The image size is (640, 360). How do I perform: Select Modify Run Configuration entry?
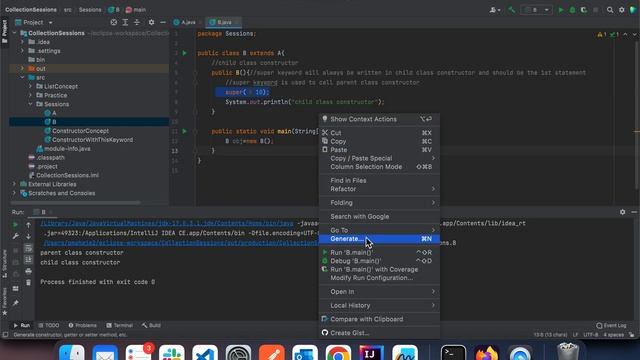pyautogui.click(x=379, y=278)
